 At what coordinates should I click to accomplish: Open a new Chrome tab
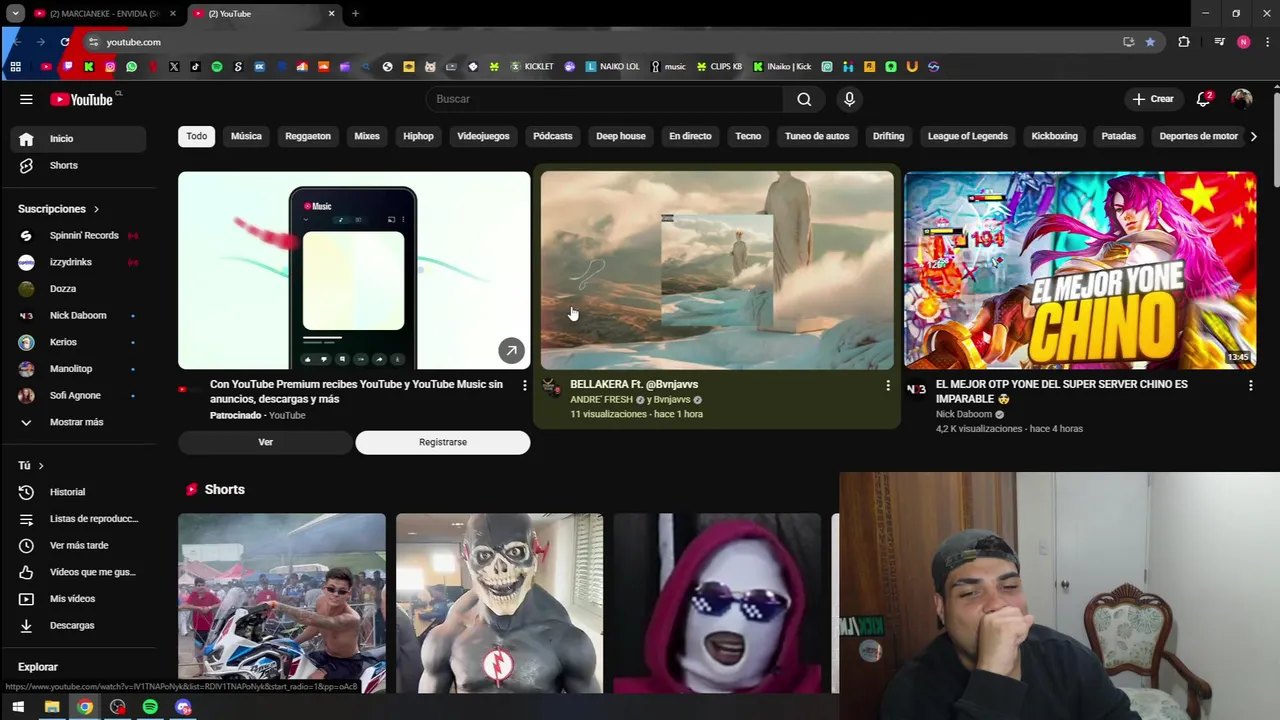click(355, 14)
